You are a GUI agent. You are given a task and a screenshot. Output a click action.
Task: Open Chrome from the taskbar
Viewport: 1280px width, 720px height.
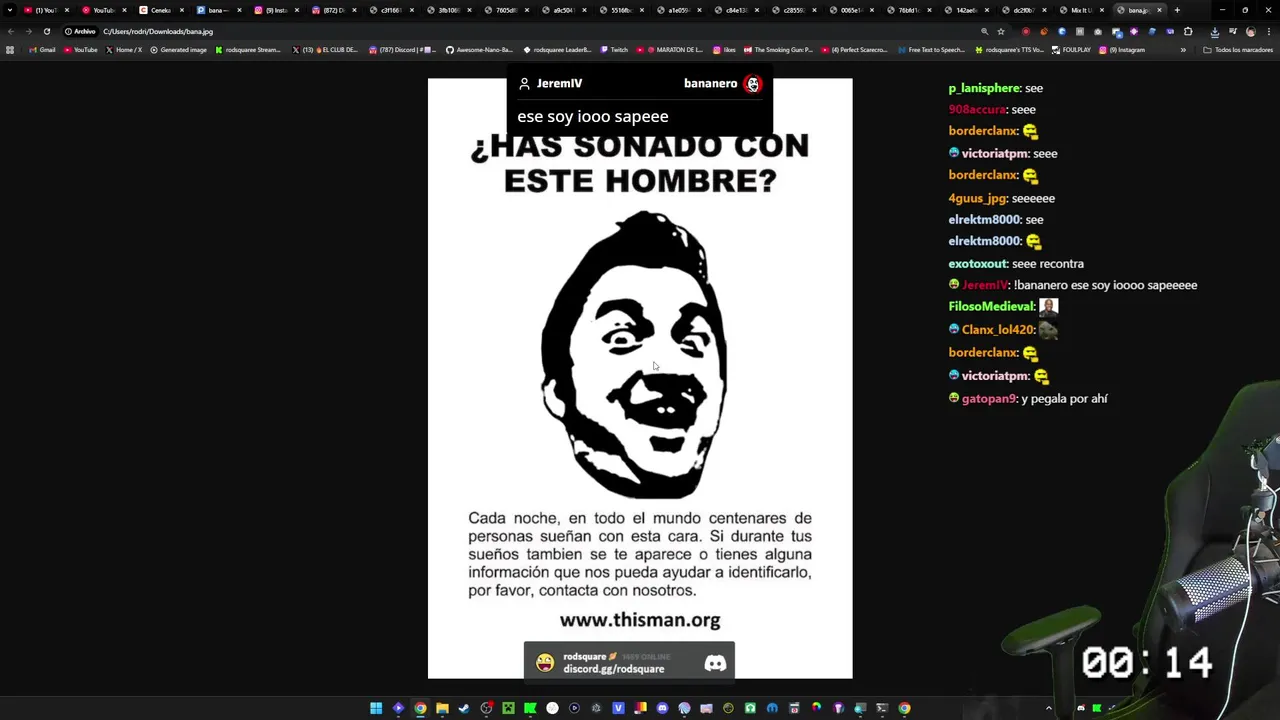[x=420, y=708]
